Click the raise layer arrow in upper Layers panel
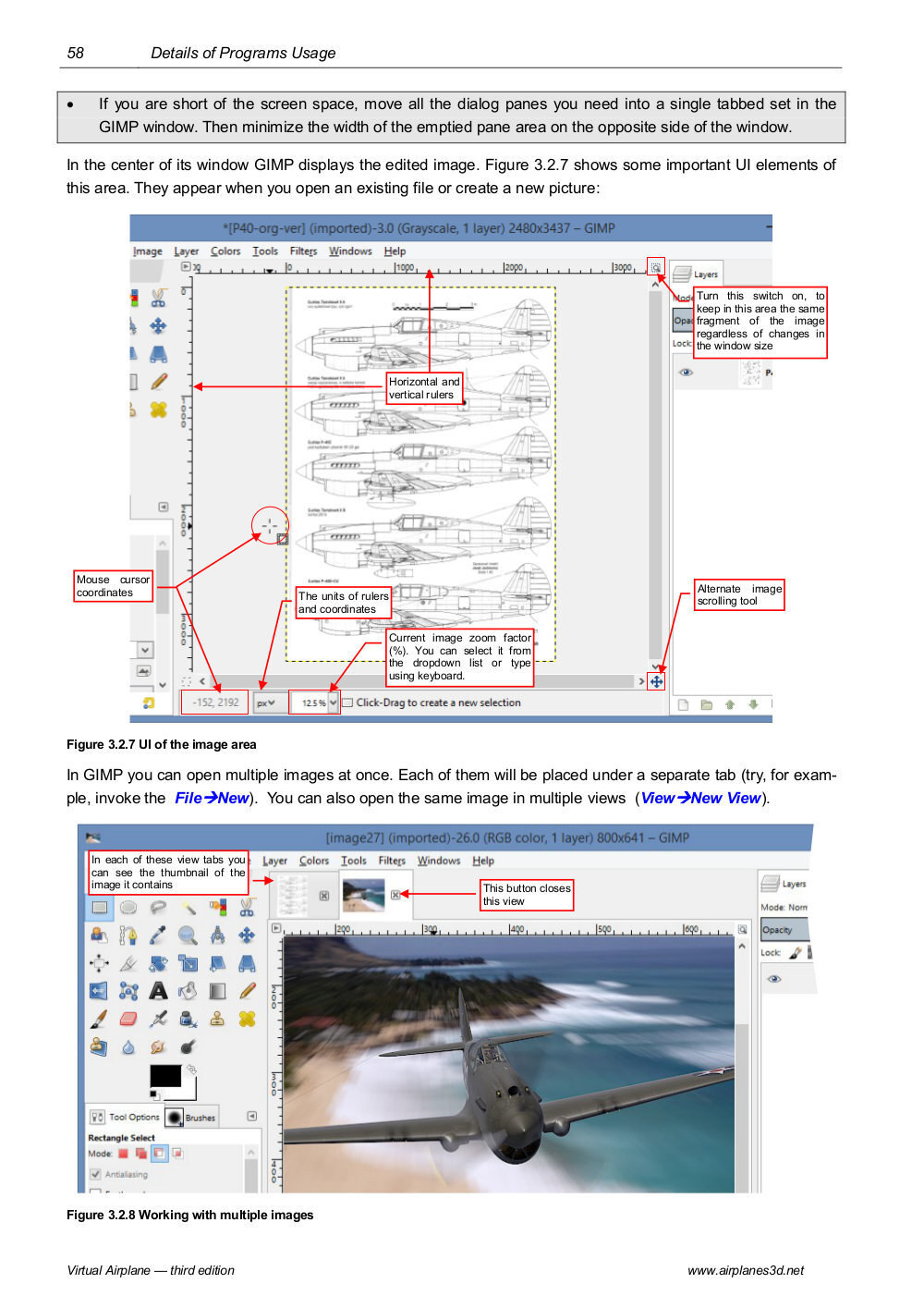Image resolution: width=924 pixels, height=1308 pixels. [730, 704]
